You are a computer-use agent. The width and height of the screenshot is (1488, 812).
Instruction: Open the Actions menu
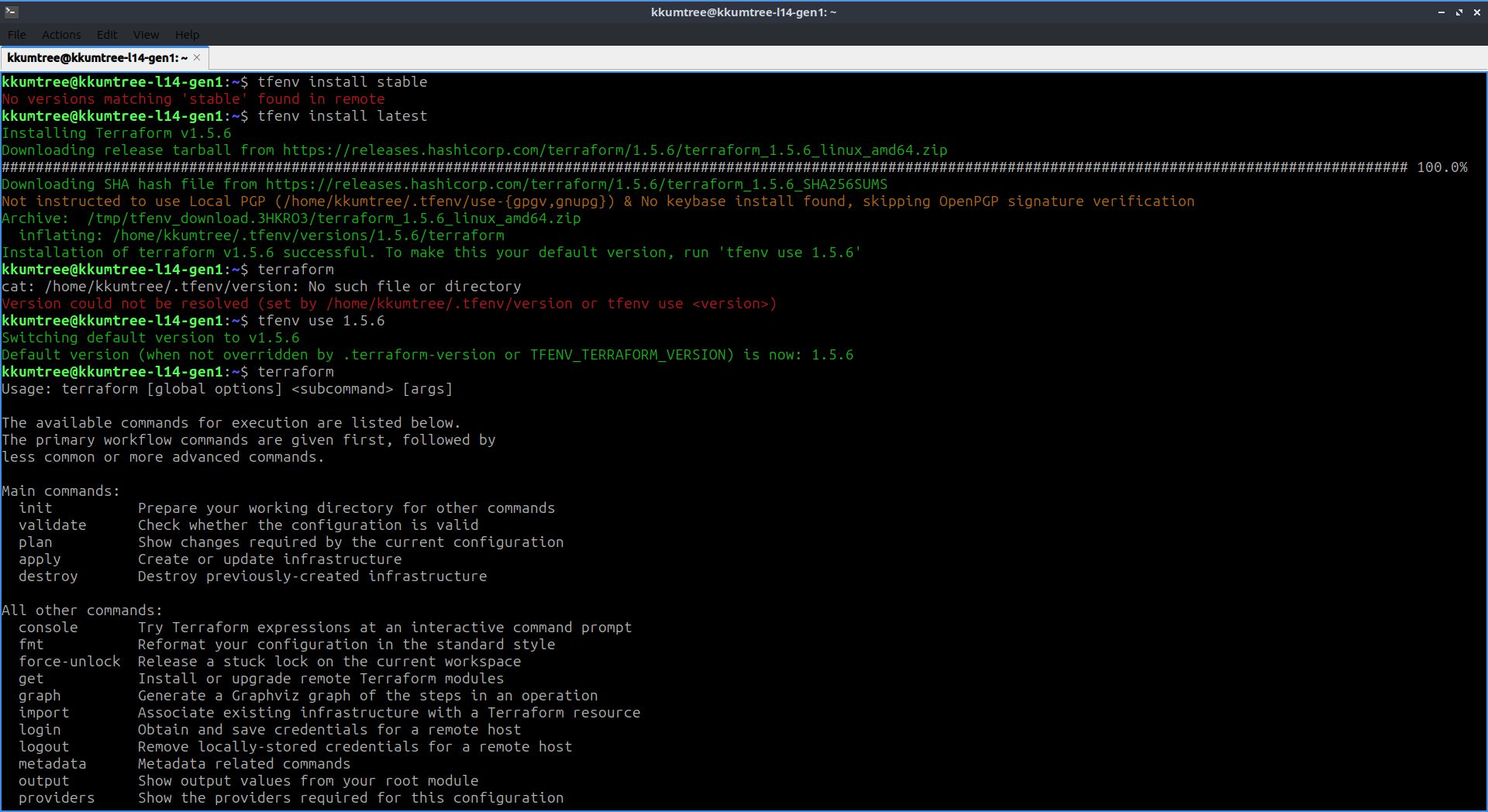(x=61, y=35)
